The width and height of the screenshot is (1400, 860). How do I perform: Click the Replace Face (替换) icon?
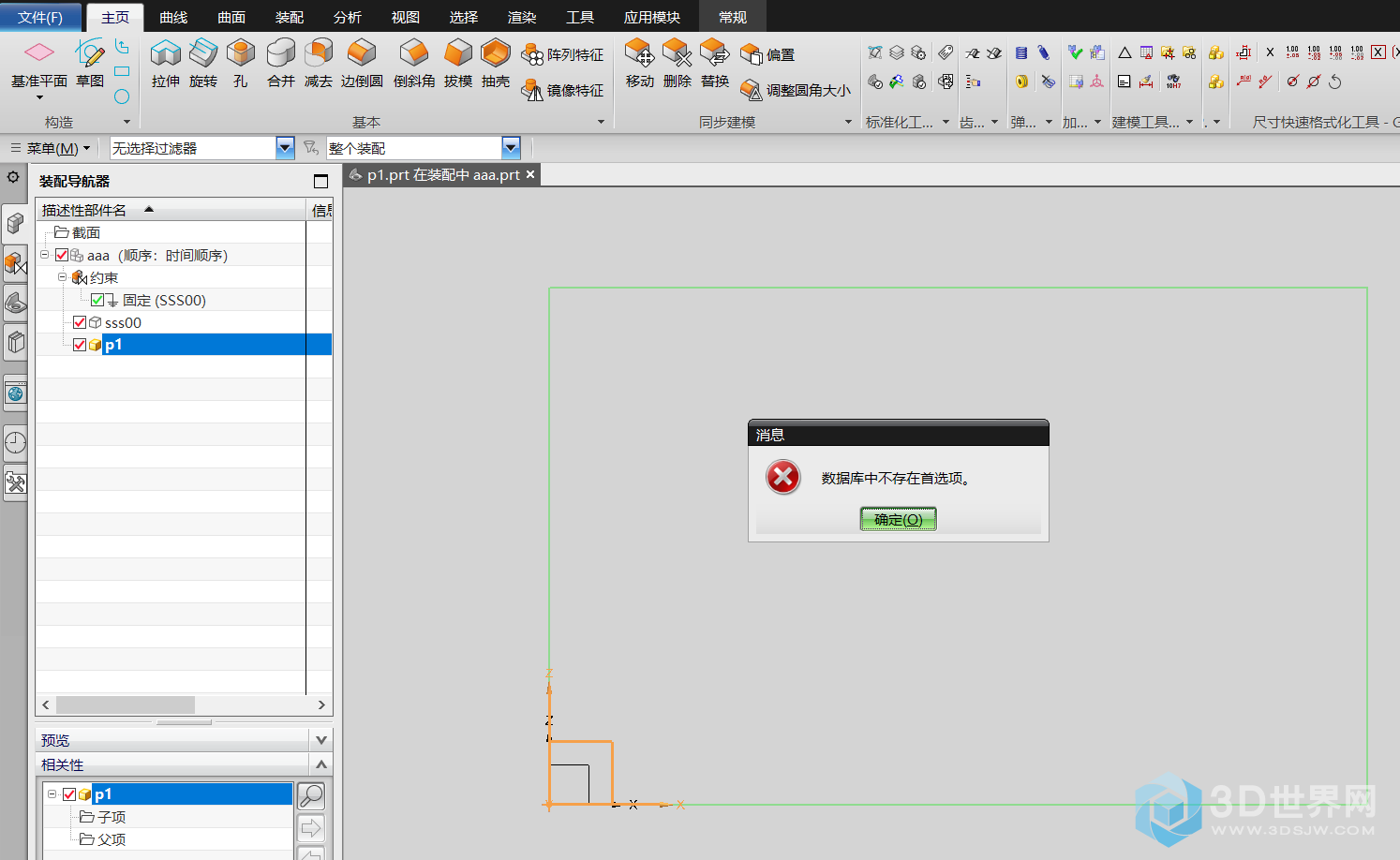(714, 52)
